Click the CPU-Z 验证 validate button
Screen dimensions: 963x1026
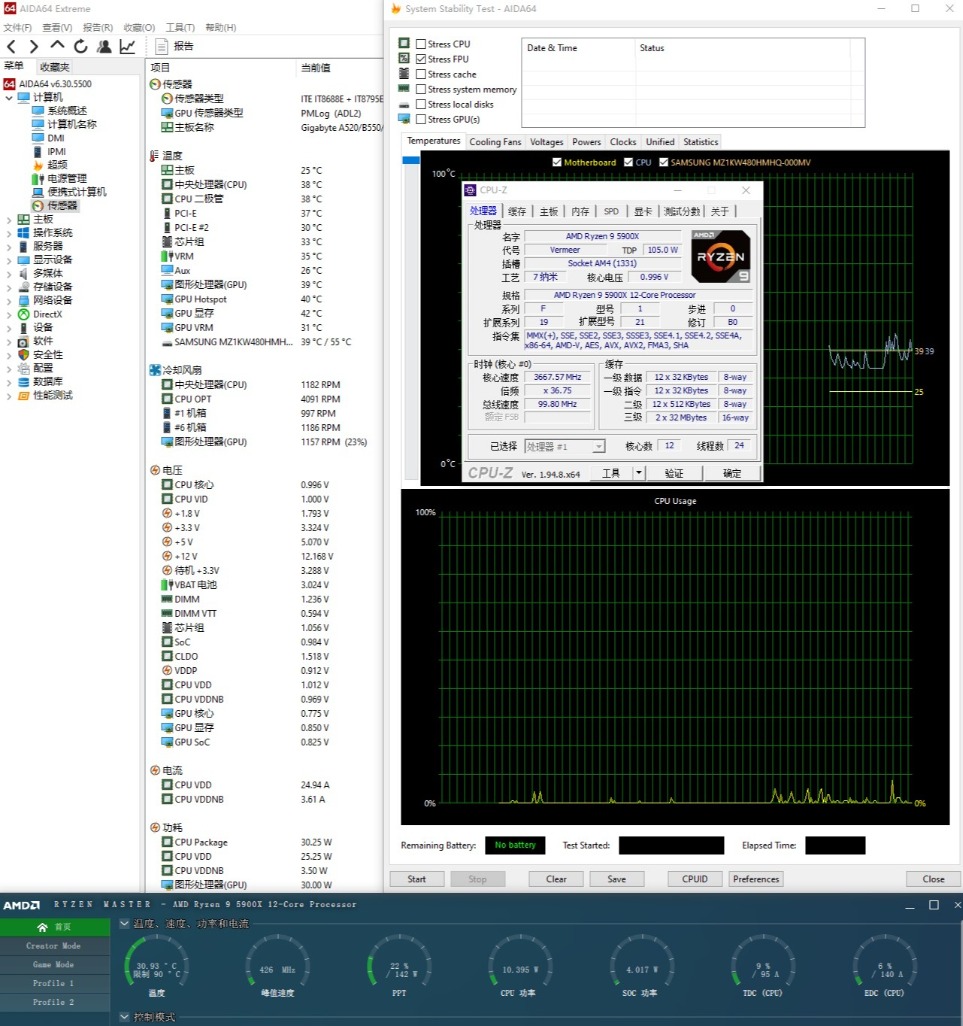pos(674,473)
